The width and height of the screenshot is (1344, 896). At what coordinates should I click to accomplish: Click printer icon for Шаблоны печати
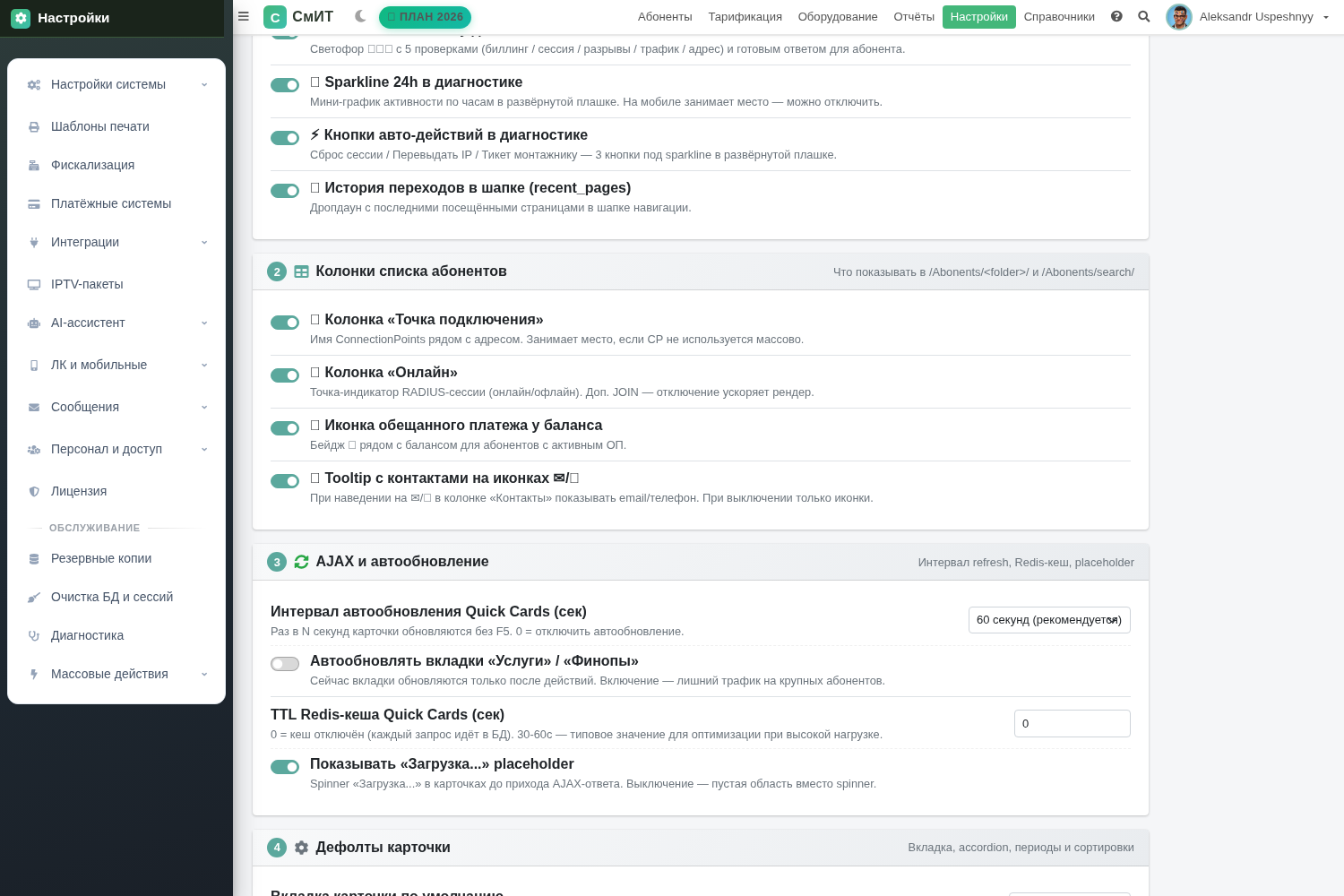tap(34, 127)
